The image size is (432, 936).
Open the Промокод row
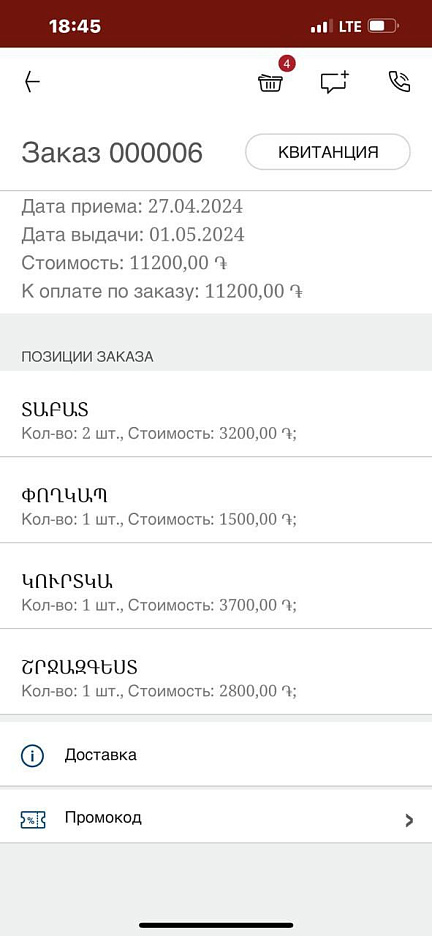[x=216, y=818]
